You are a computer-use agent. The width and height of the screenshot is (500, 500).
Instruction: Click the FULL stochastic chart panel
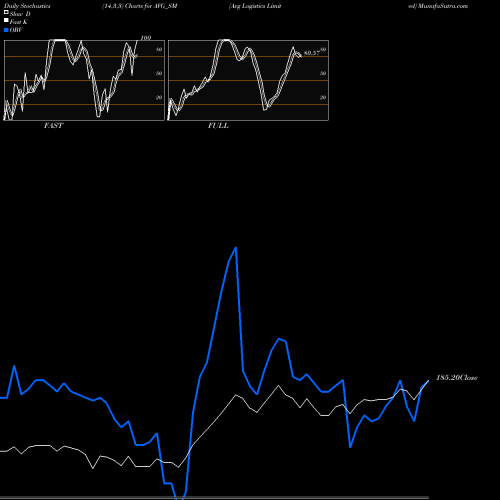248,80
